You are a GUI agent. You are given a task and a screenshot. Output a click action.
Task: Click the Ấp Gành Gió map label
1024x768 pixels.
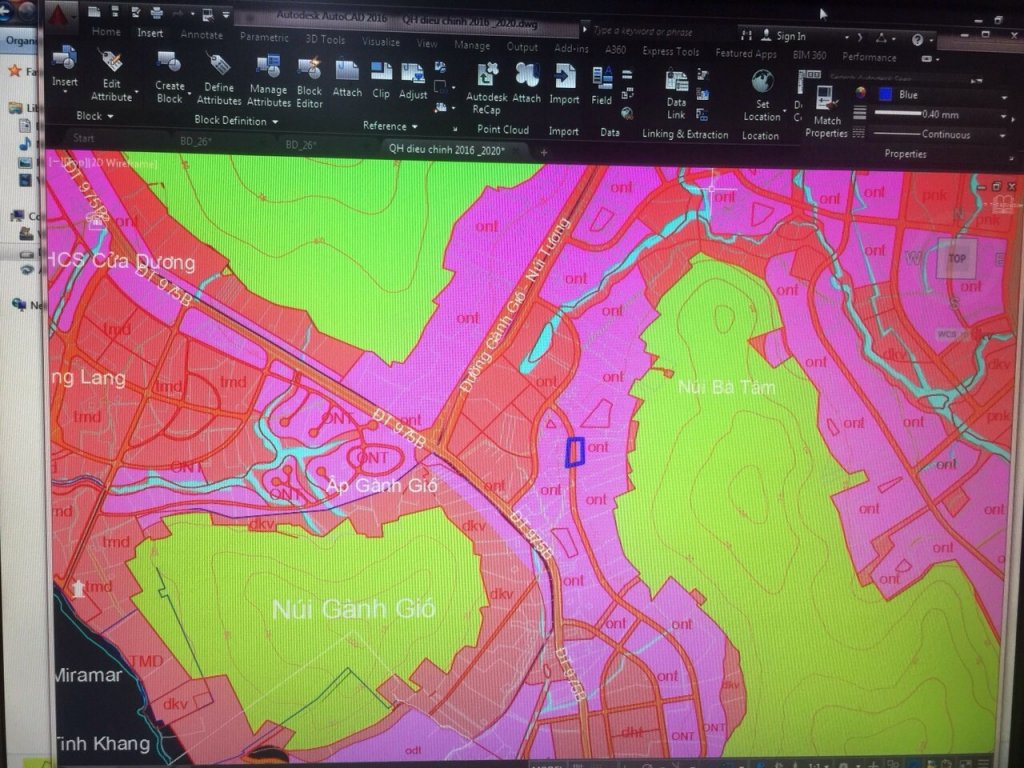point(382,485)
